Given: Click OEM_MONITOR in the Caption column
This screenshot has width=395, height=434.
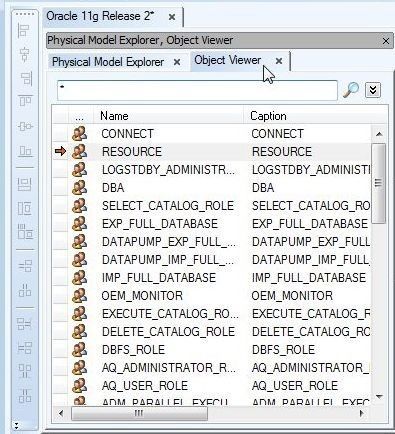Looking at the screenshot, I should point(292,296).
